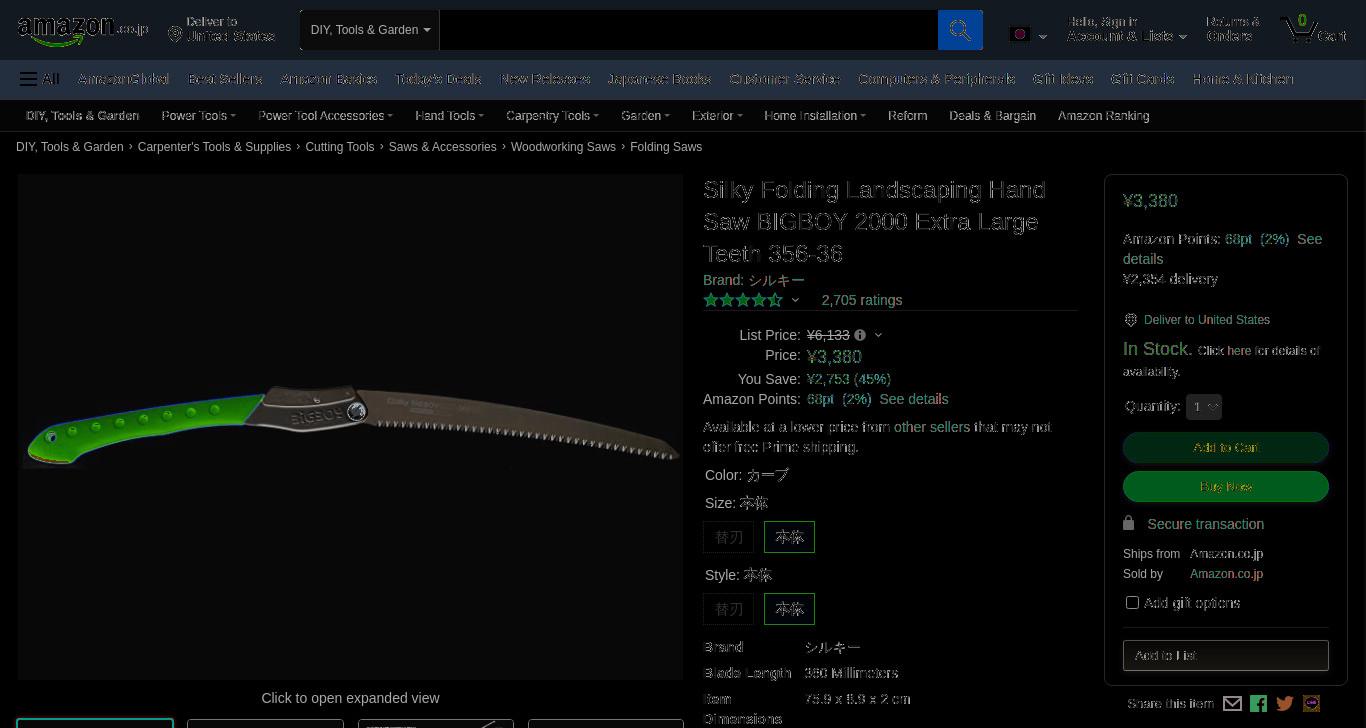Expand List Price details chevron
The image size is (1366, 728).
pyautogui.click(x=878, y=335)
